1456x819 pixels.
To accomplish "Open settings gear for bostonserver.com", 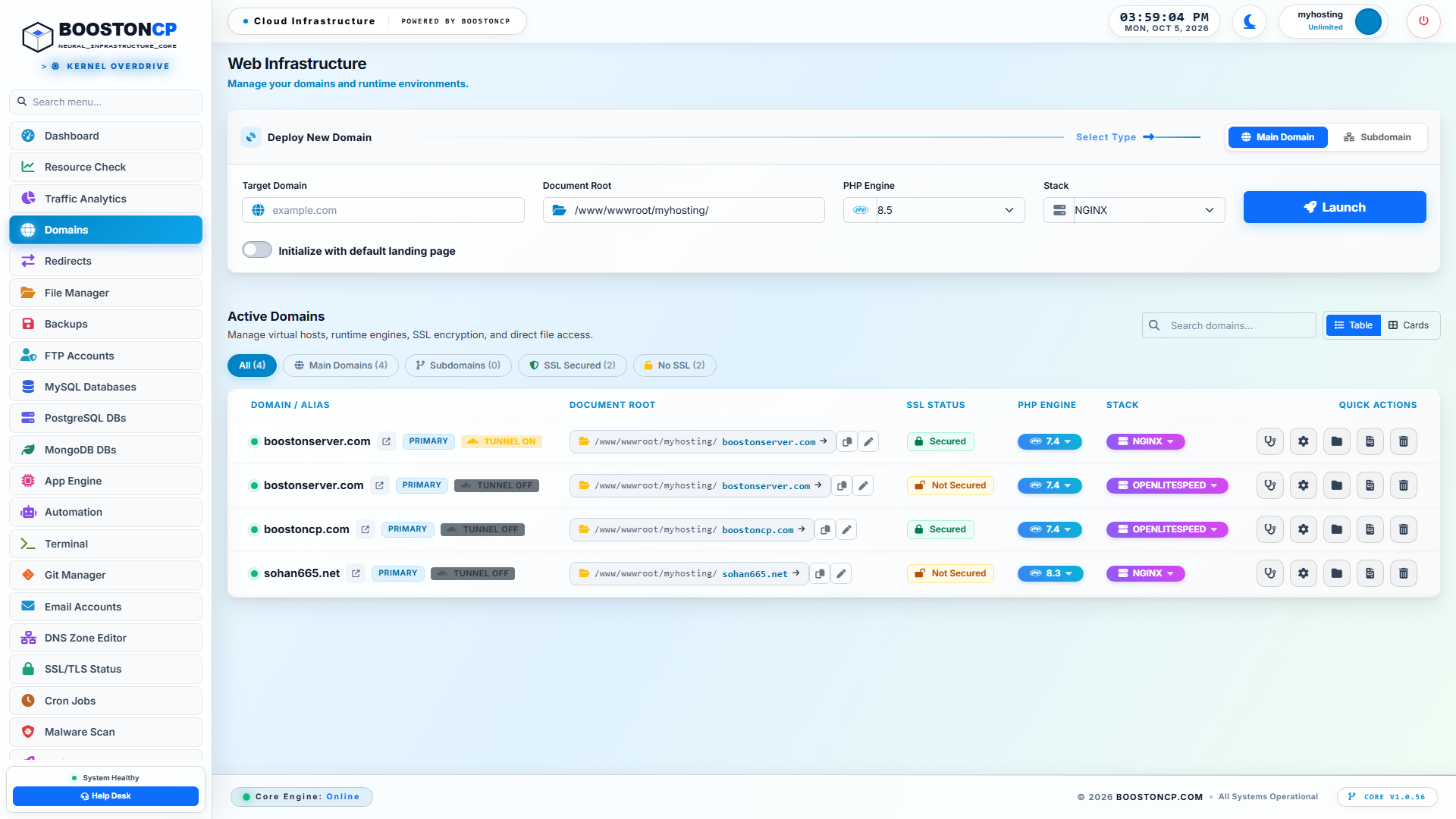I will [1304, 485].
